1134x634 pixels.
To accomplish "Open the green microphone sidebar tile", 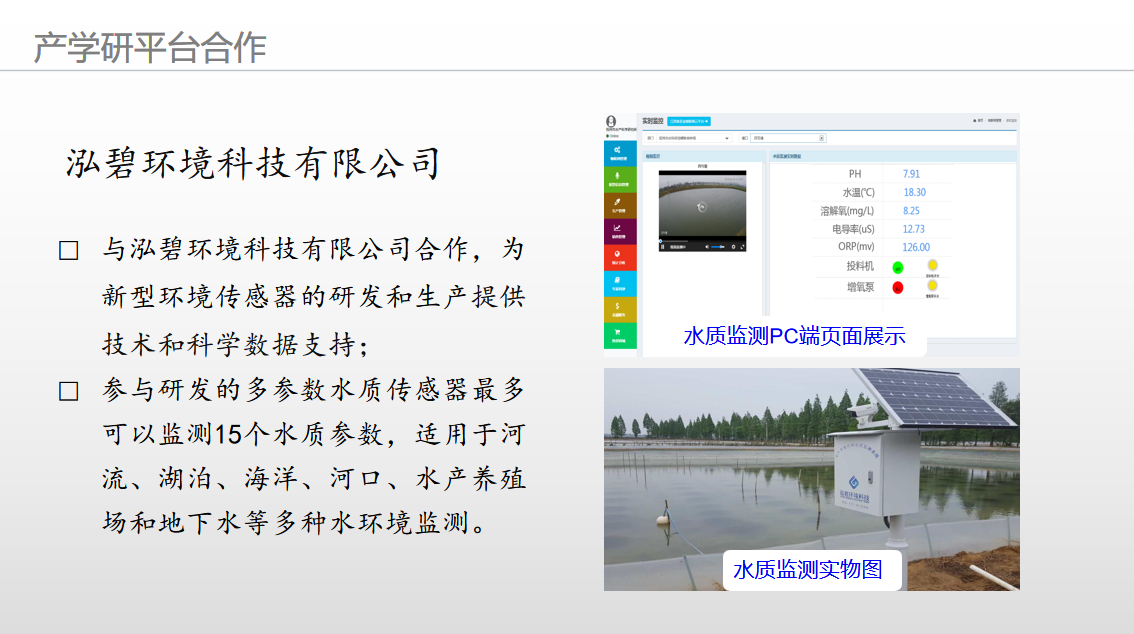I will [x=620, y=179].
